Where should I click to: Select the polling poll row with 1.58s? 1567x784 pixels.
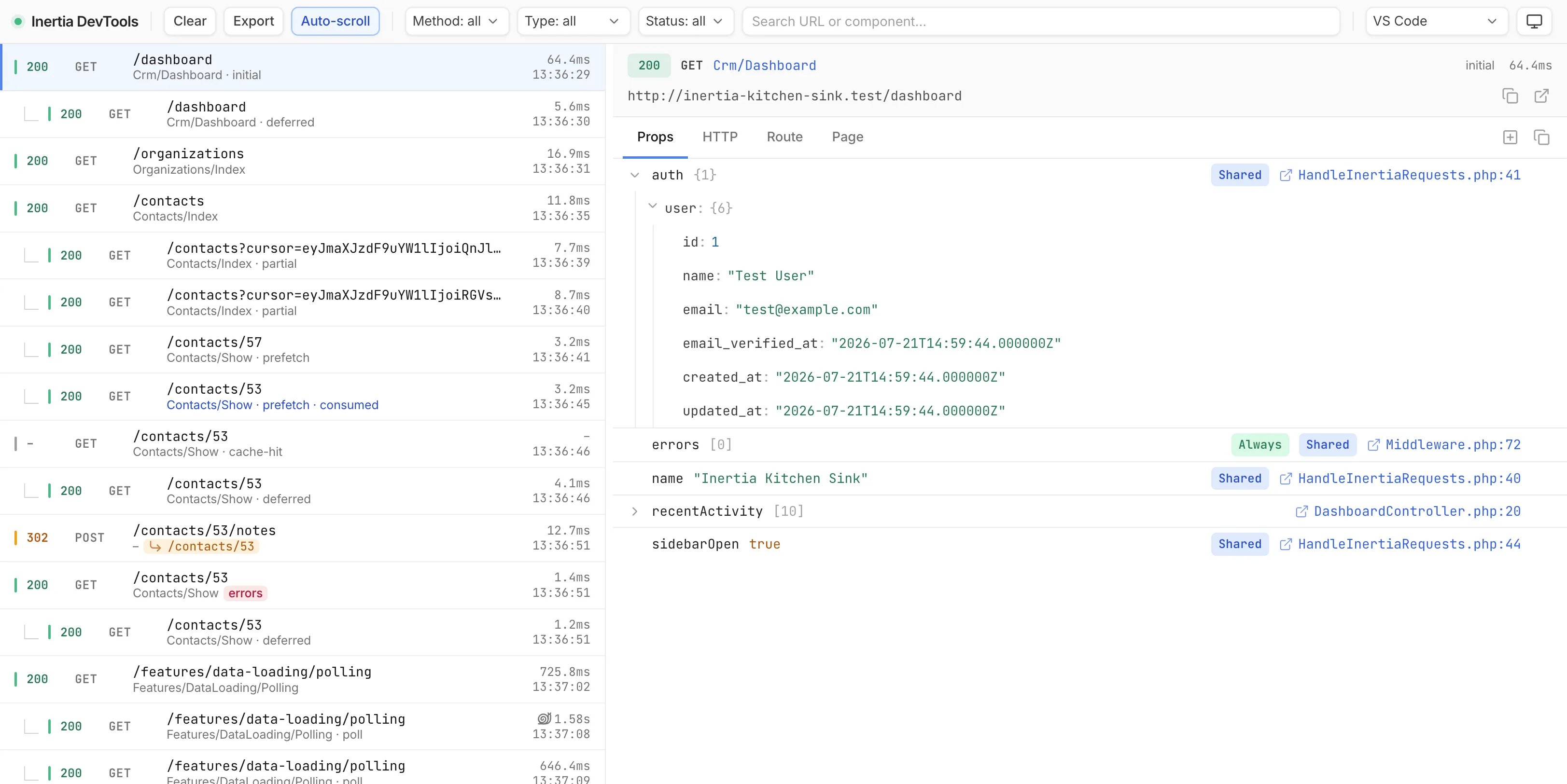click(302, 726)
